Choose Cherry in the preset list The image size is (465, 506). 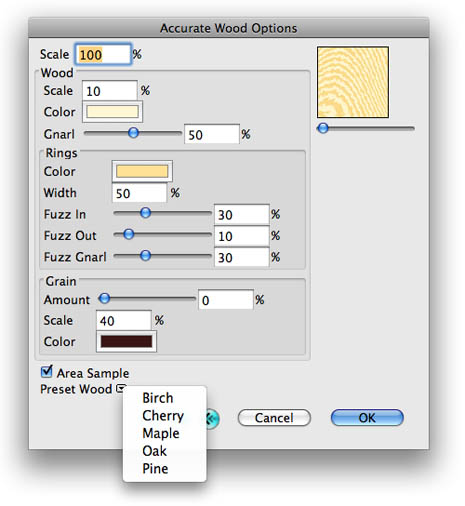coord(163,415)
